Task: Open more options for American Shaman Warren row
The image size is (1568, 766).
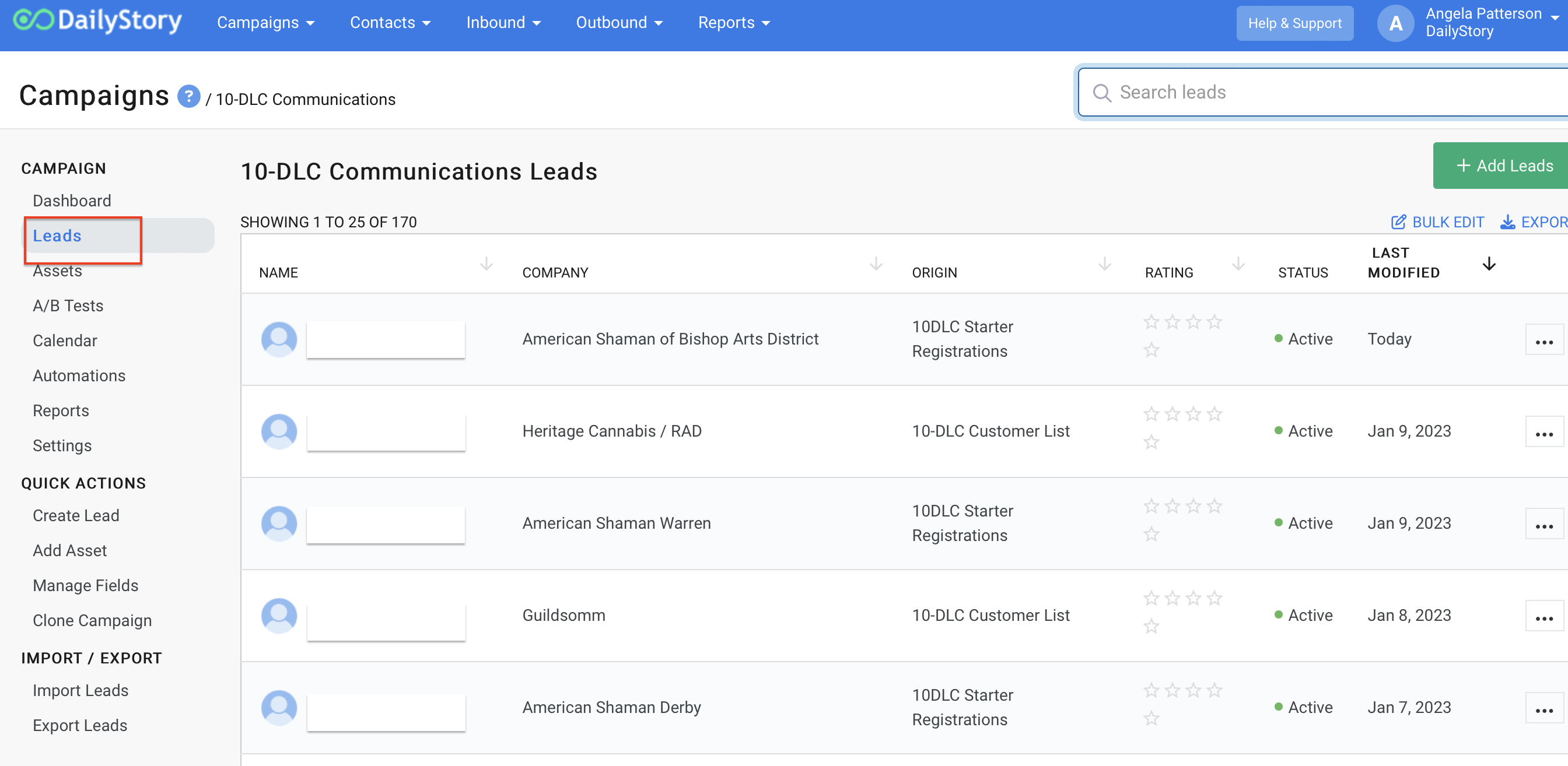Action: coord(1544,524)
